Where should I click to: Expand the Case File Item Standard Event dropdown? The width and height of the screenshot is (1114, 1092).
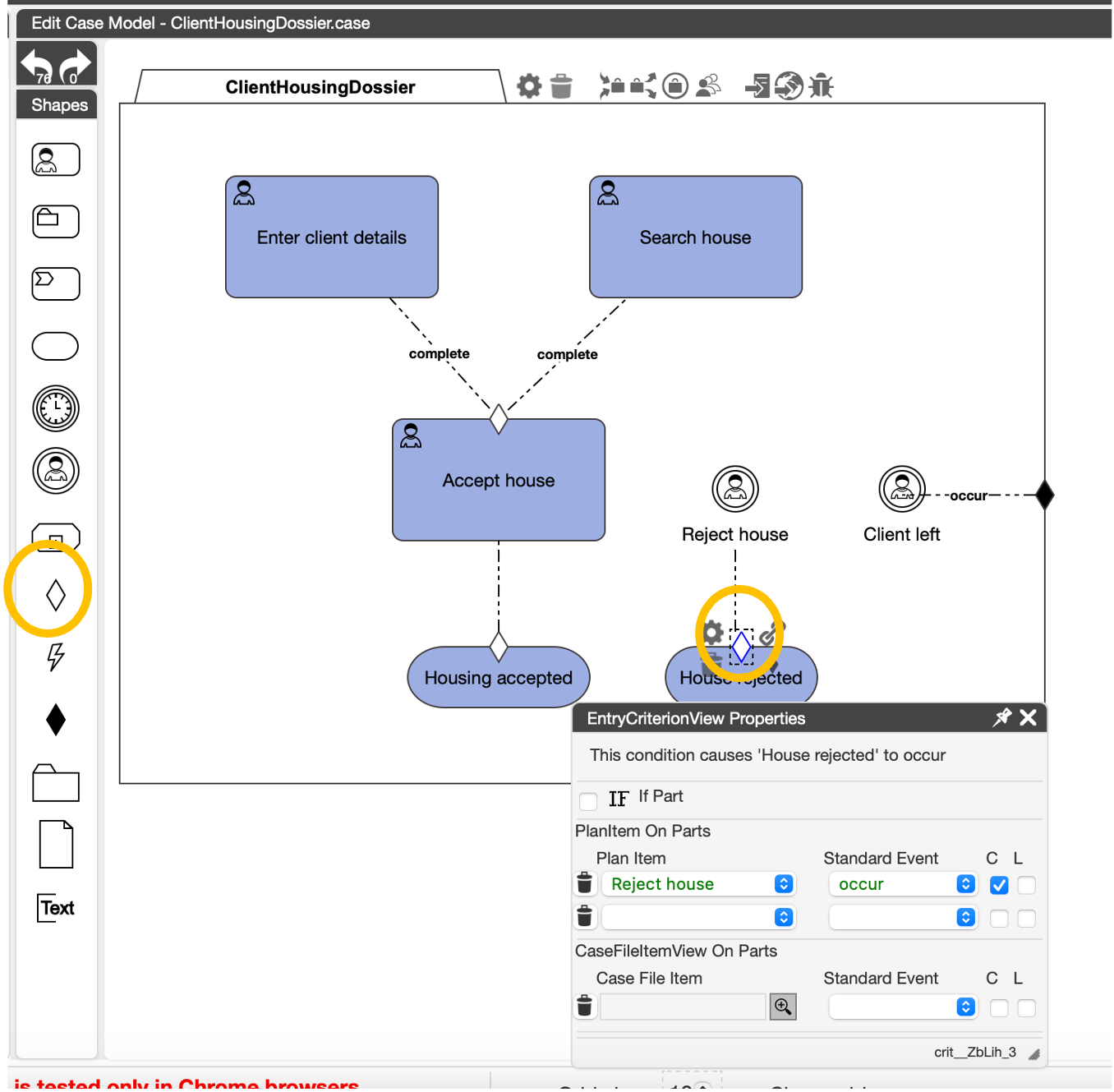[x=903, y=1007]
